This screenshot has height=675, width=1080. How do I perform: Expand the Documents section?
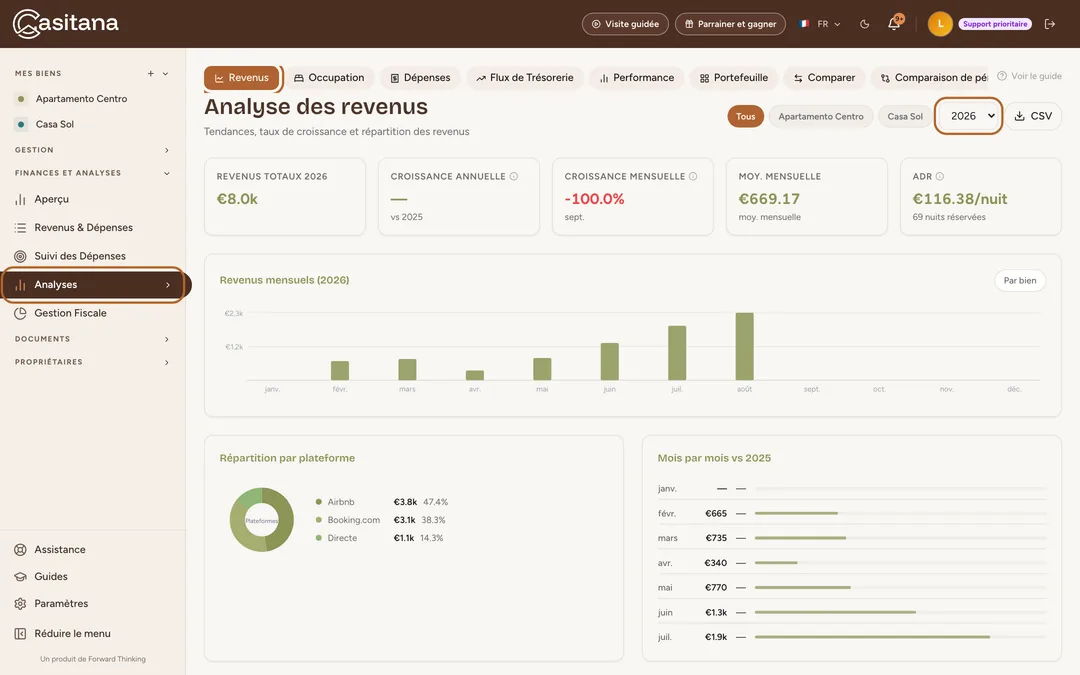click(92, 339)
